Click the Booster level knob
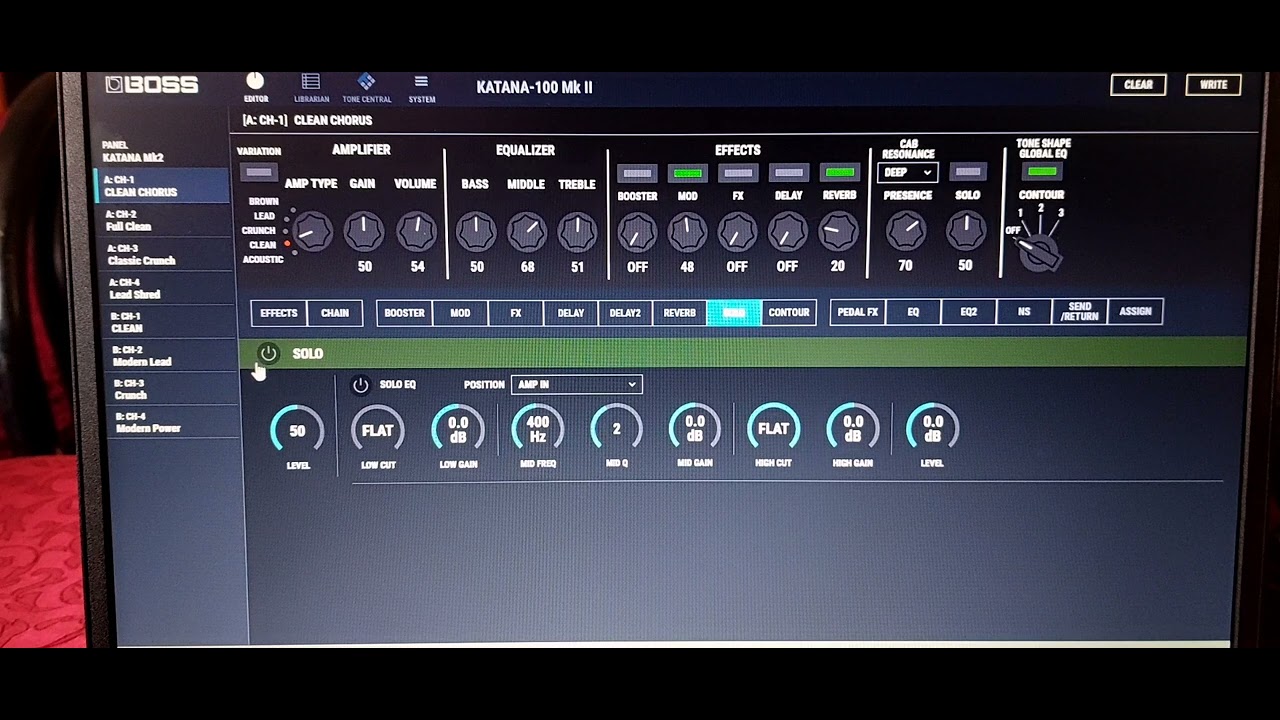This screenshot has height=720, width=1280. [x=637, y=233]
